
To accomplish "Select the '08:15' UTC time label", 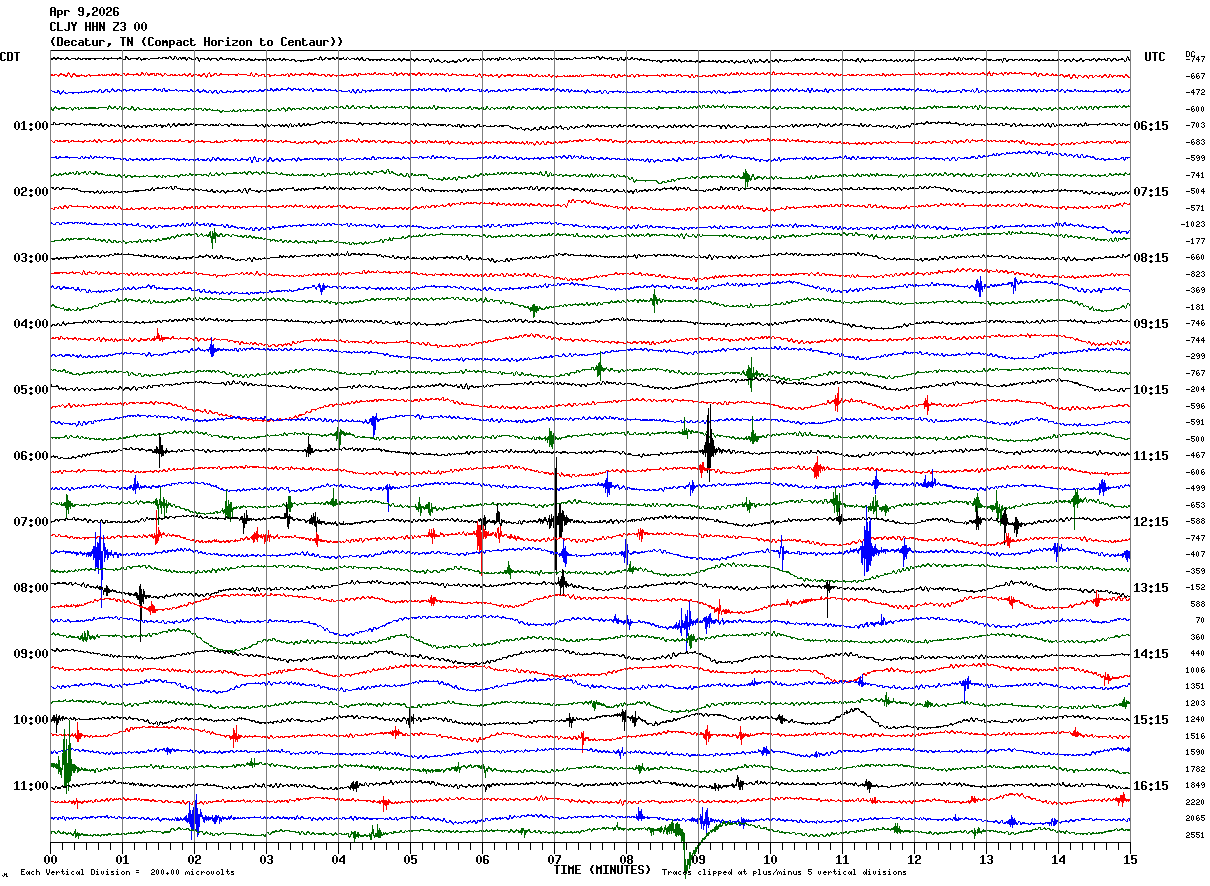I will (1151, 258).
